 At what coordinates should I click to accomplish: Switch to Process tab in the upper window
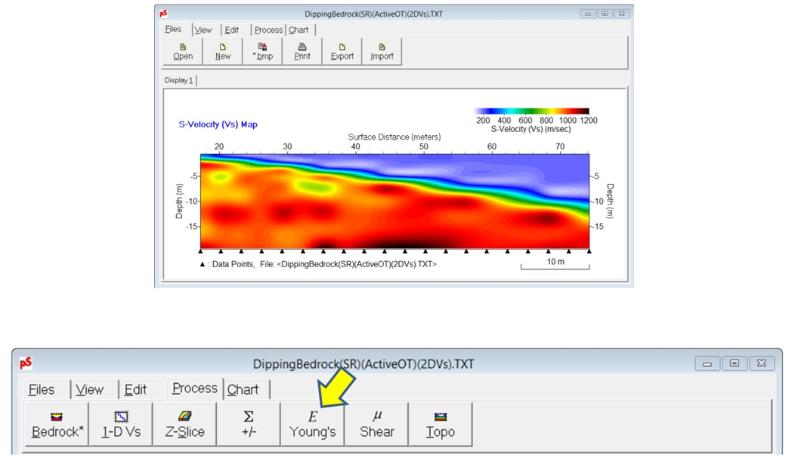tap(267, 29)
